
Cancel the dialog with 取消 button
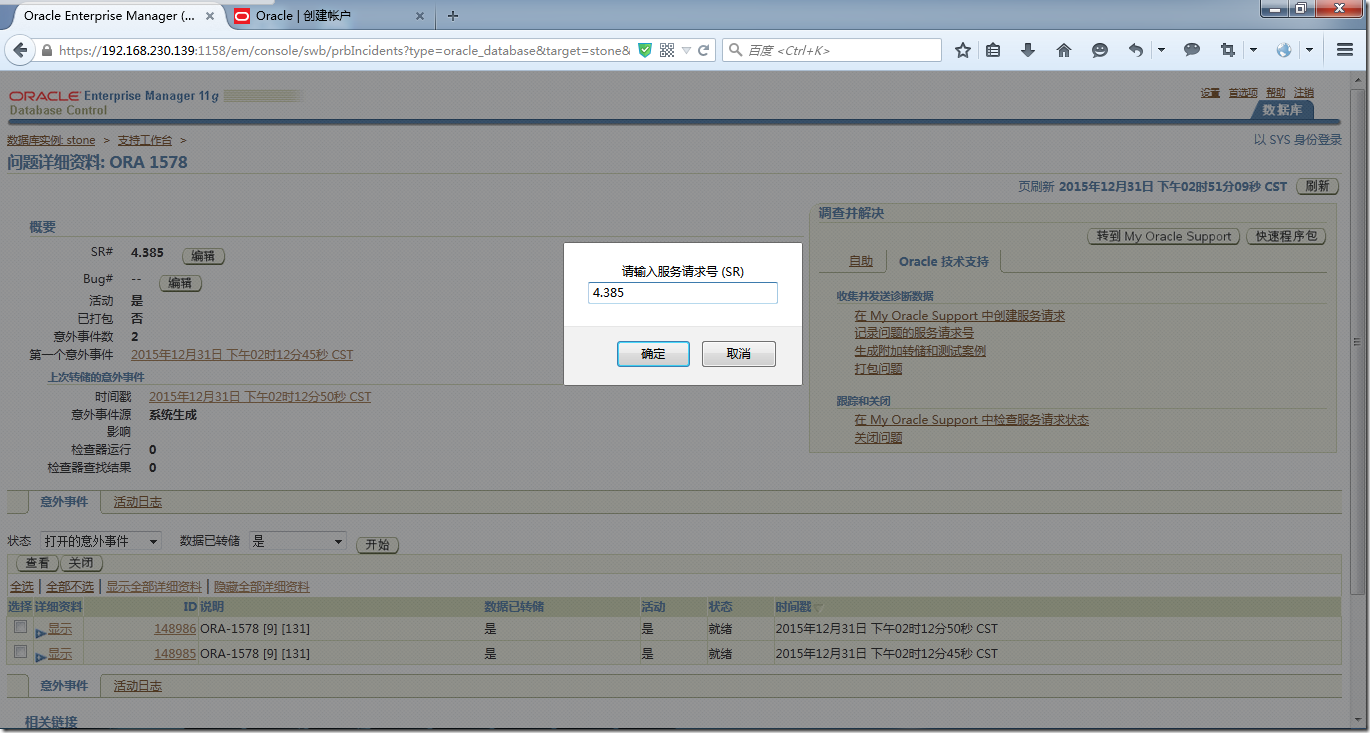[x=739, y=354]
